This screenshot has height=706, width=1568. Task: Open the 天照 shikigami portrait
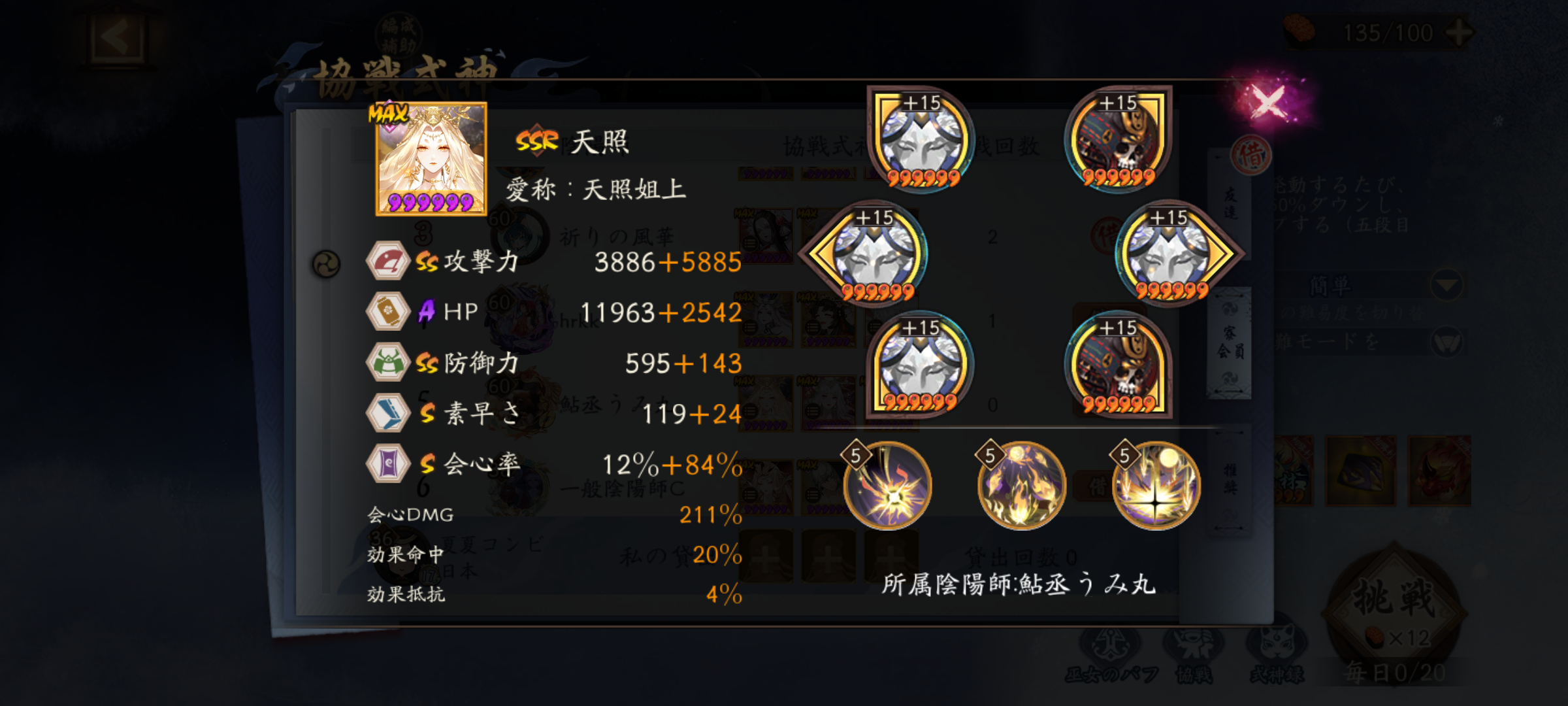[x=431, y=159]
